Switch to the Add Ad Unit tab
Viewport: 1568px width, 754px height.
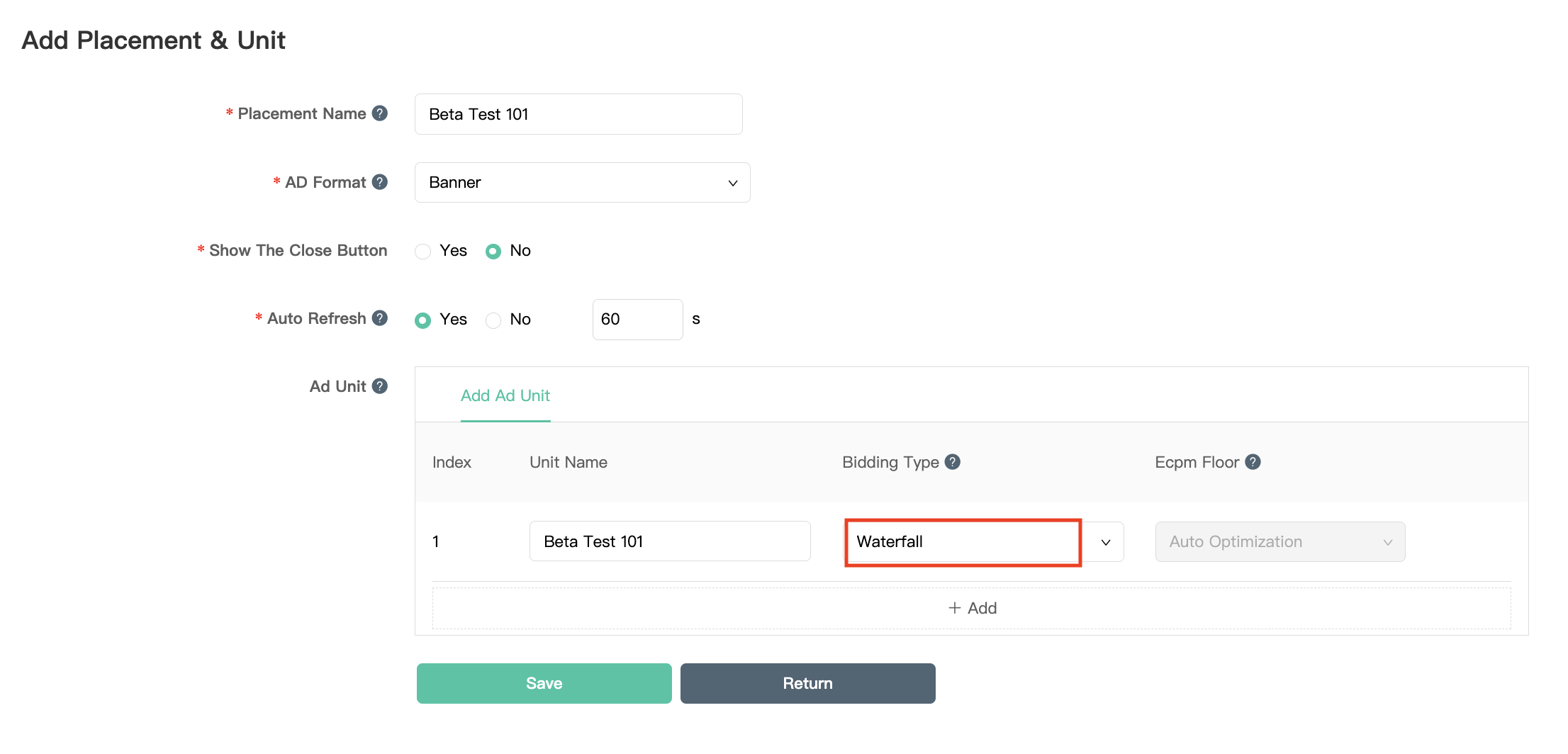pyautogui.click(x=505, y=396)
